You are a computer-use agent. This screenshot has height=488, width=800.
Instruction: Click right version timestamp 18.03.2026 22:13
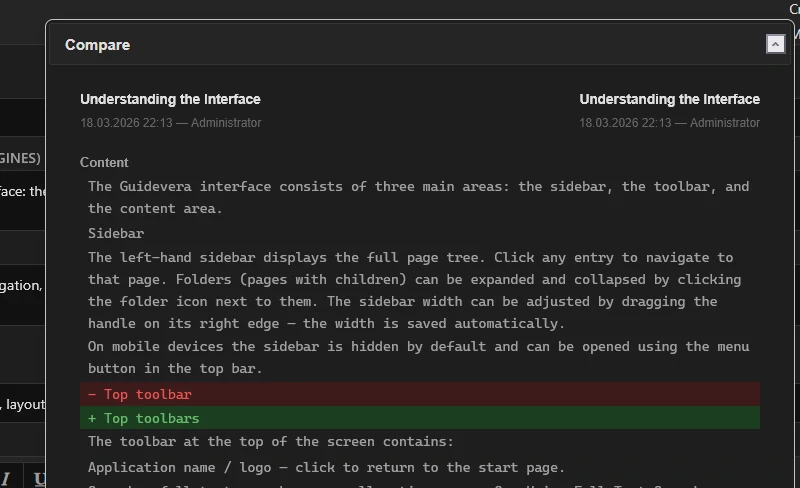point(625,123)
